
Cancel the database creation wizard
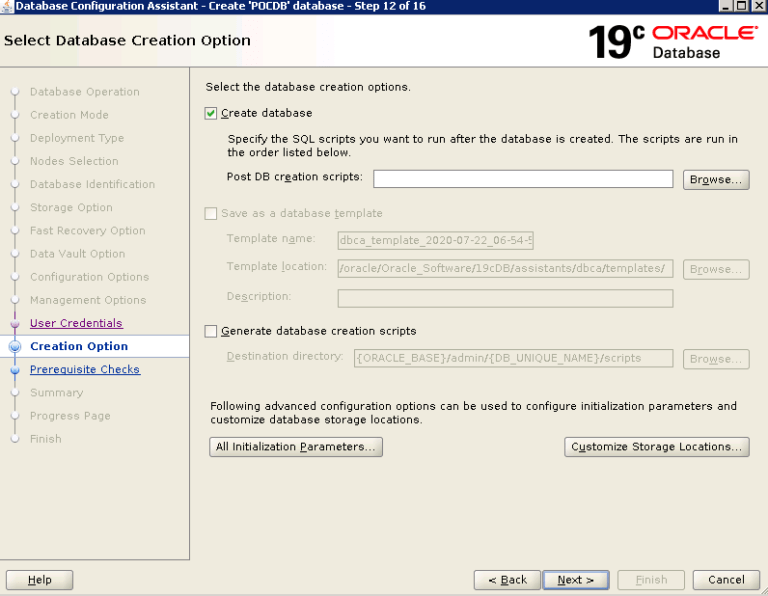726,580
